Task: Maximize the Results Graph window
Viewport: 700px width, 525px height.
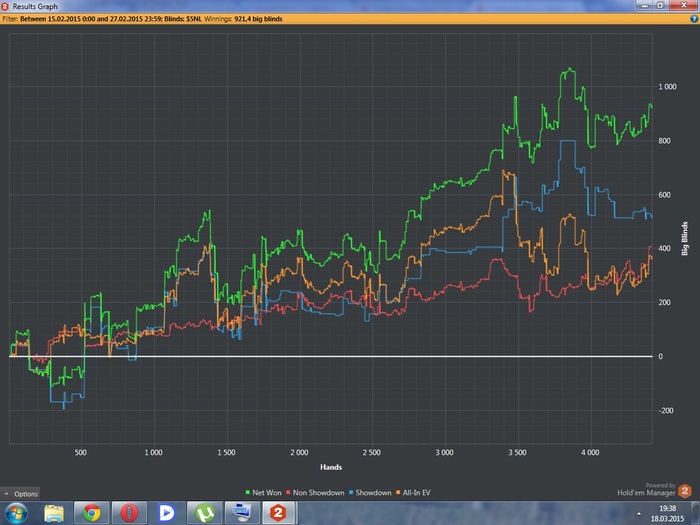Action: coord(660,5)
